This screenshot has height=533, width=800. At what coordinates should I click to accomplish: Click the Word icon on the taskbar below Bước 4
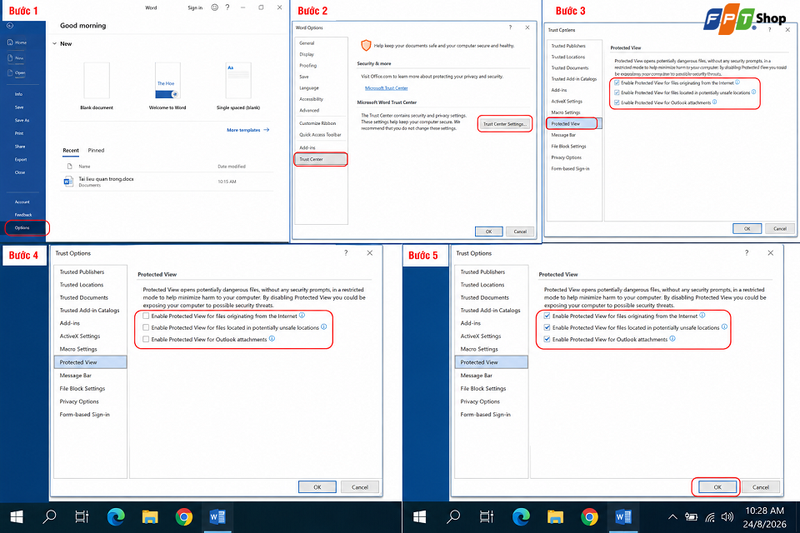217,517
